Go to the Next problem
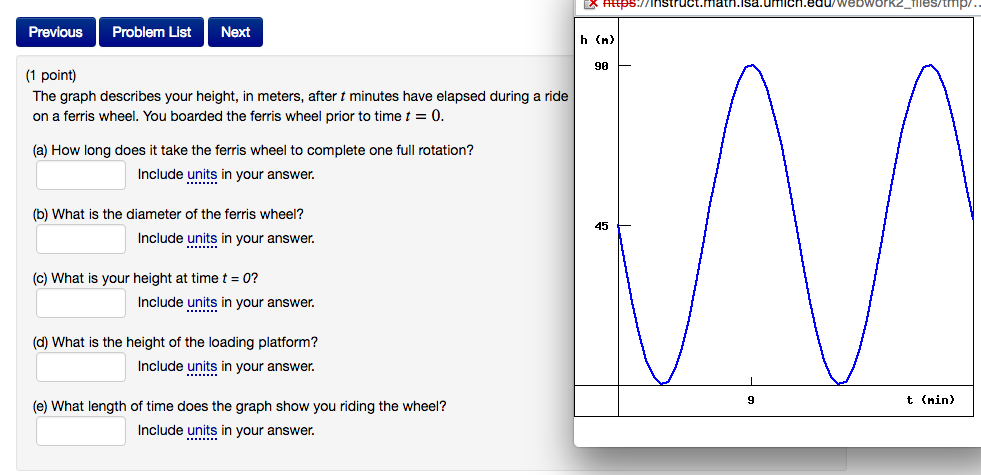Image resolution: width=981 pixels, height=475 pixels. [x=235, y=32]
